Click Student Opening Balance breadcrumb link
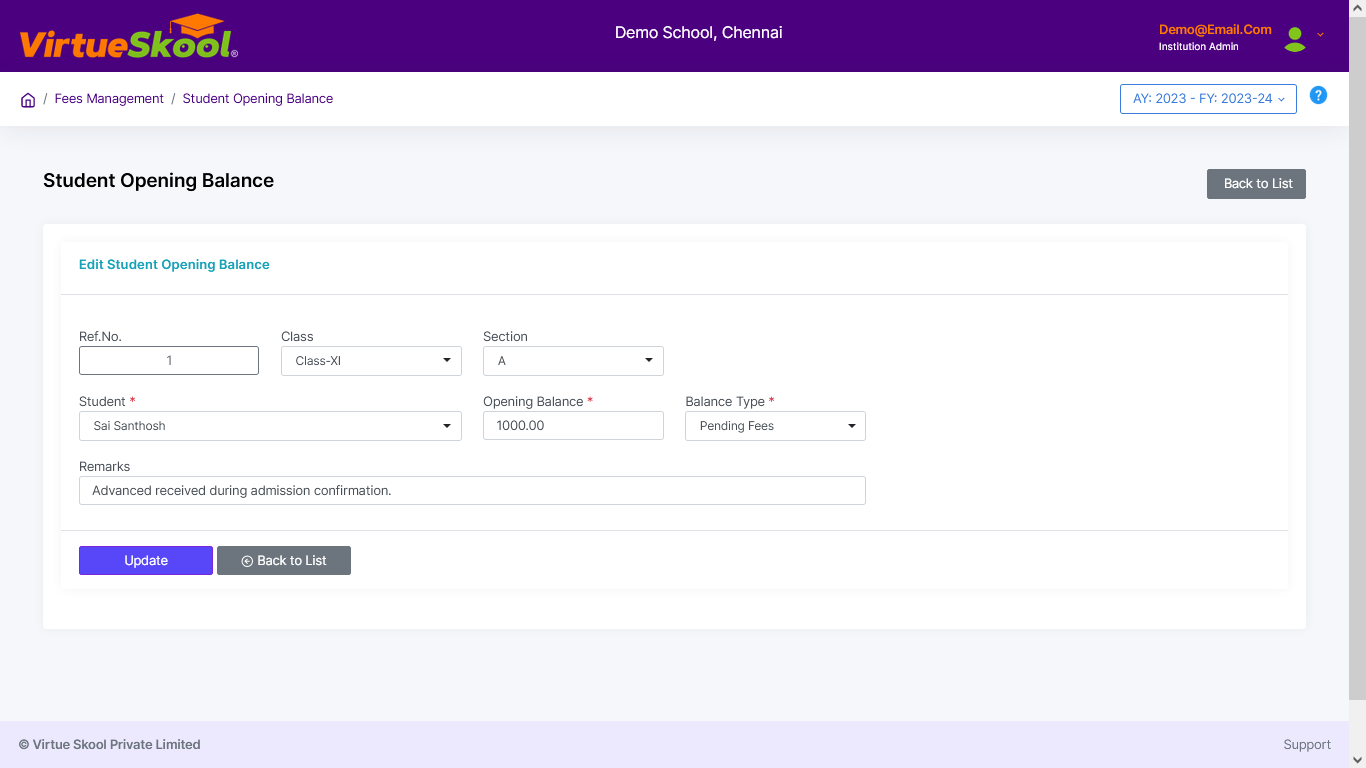 (x=258, y=99)
